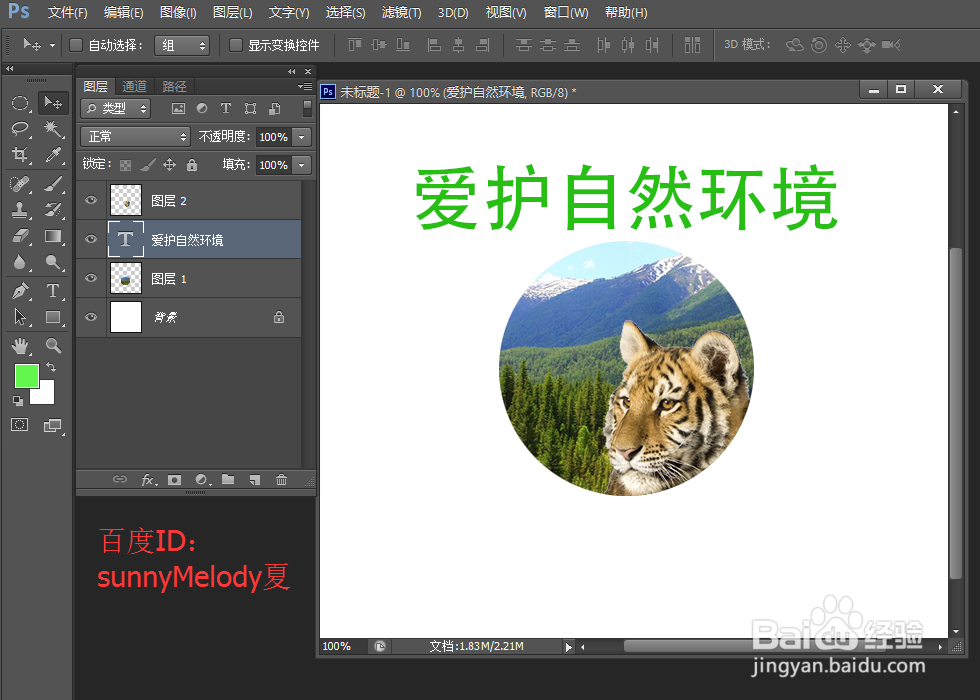Add a layer mask
Viewport: 980px width, 700px height.
[174, 479]
